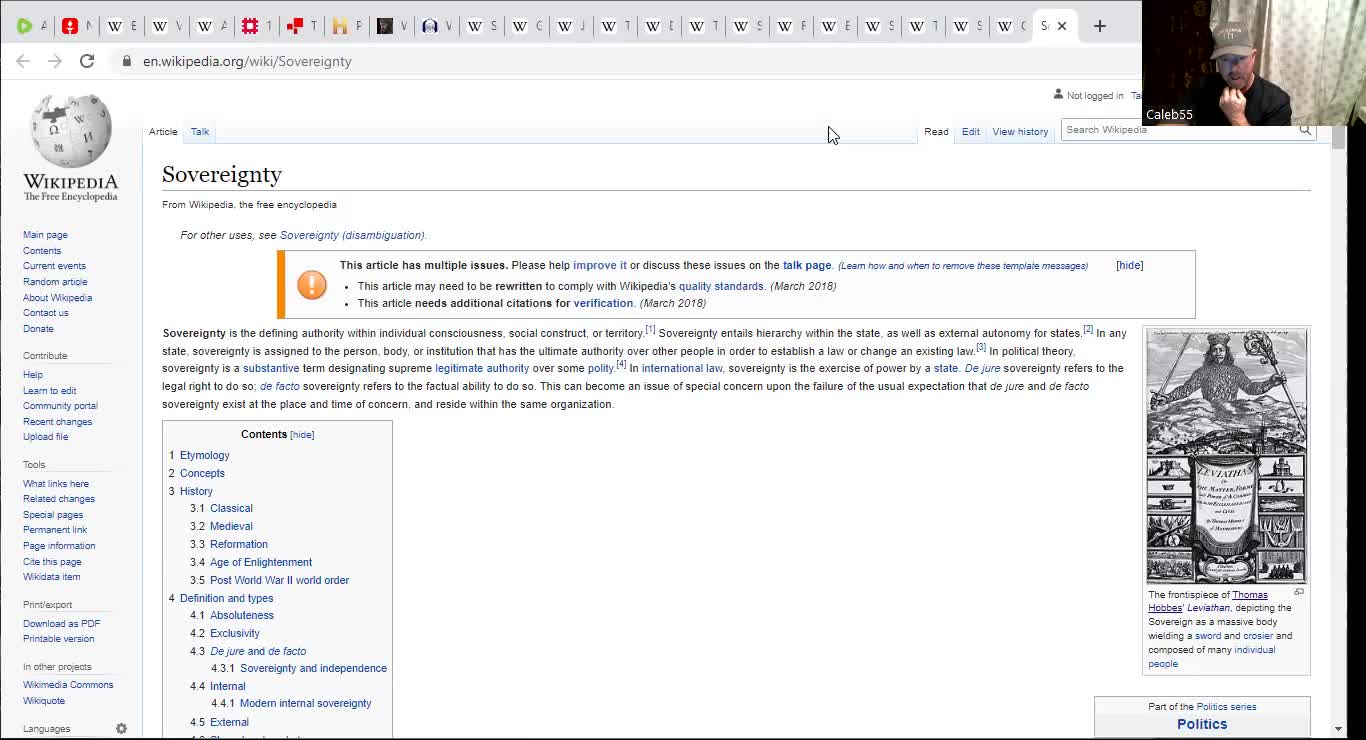Jump to Definition and types section

click(226, 598)
